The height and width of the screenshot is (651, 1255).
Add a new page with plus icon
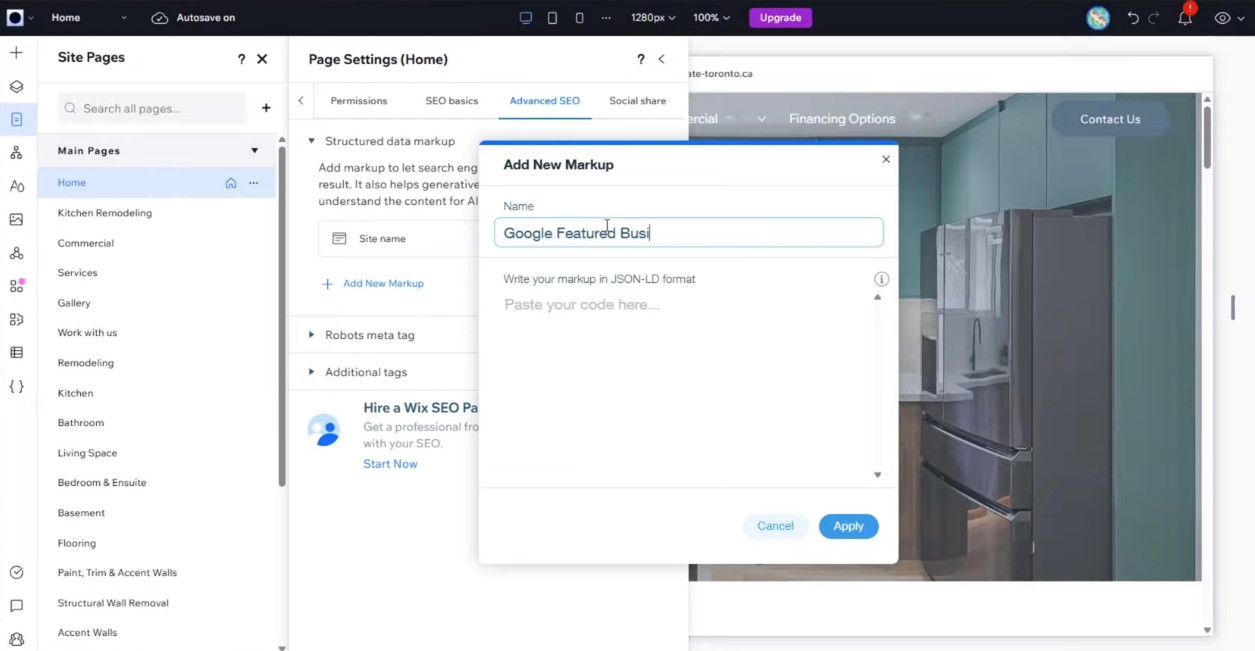click(266, 108)
